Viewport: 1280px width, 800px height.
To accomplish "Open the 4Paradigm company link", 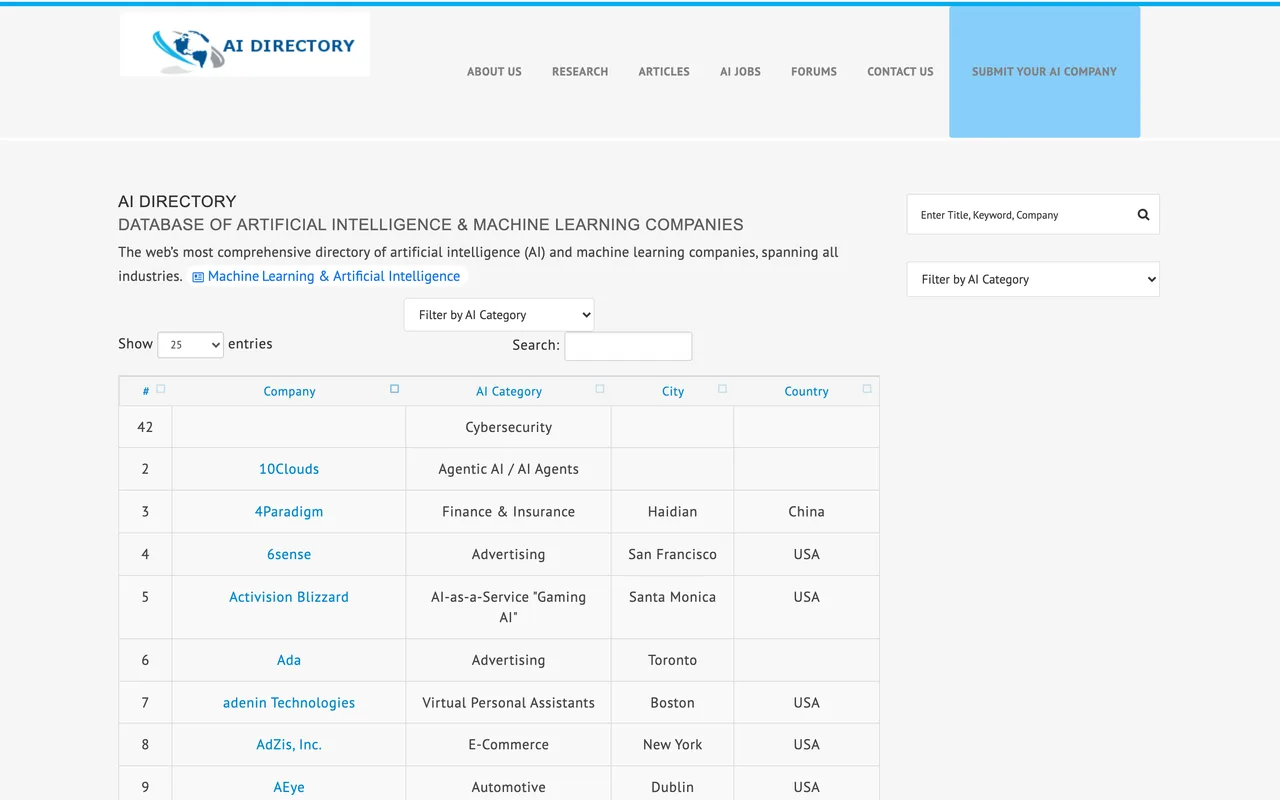I will 289,511.
